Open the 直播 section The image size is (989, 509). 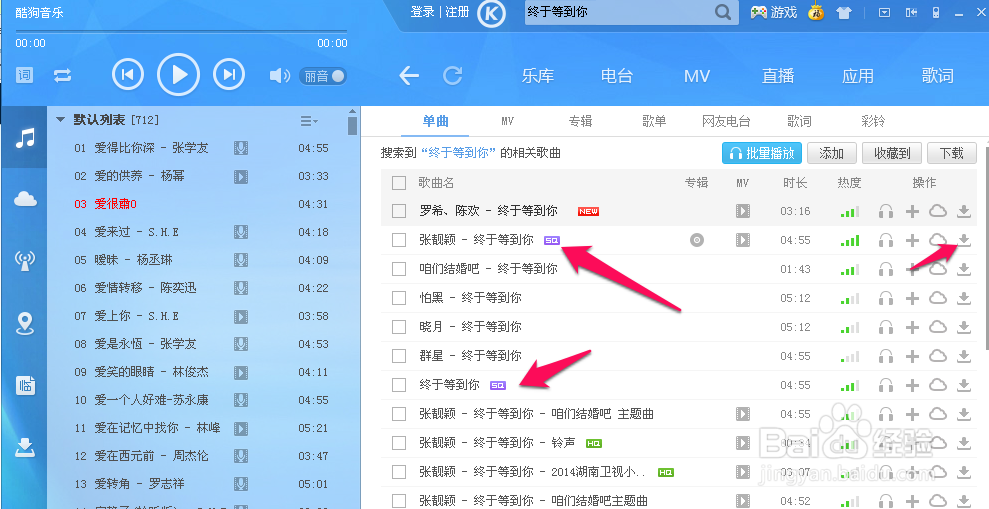[778, 76]
